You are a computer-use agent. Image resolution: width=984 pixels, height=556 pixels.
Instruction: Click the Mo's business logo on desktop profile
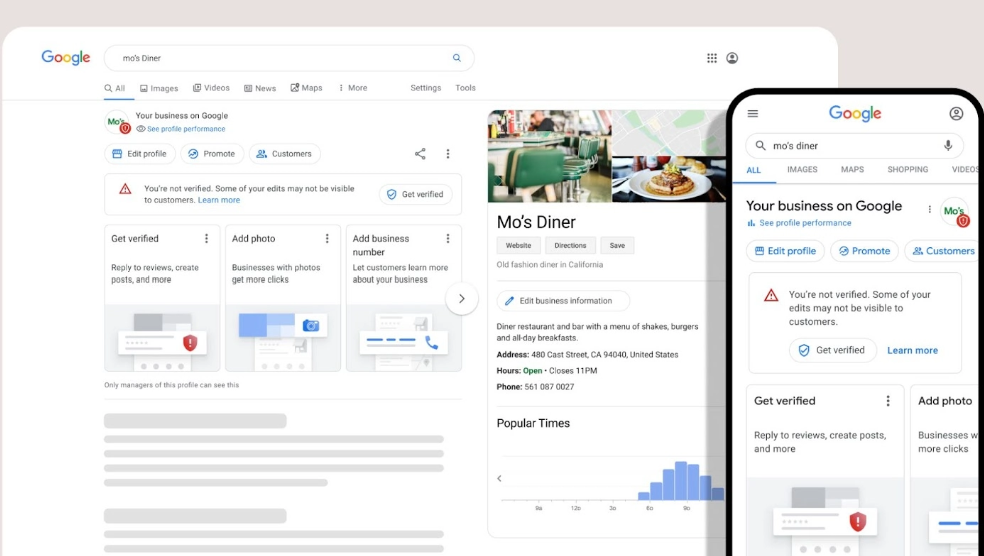coord(117,122)
